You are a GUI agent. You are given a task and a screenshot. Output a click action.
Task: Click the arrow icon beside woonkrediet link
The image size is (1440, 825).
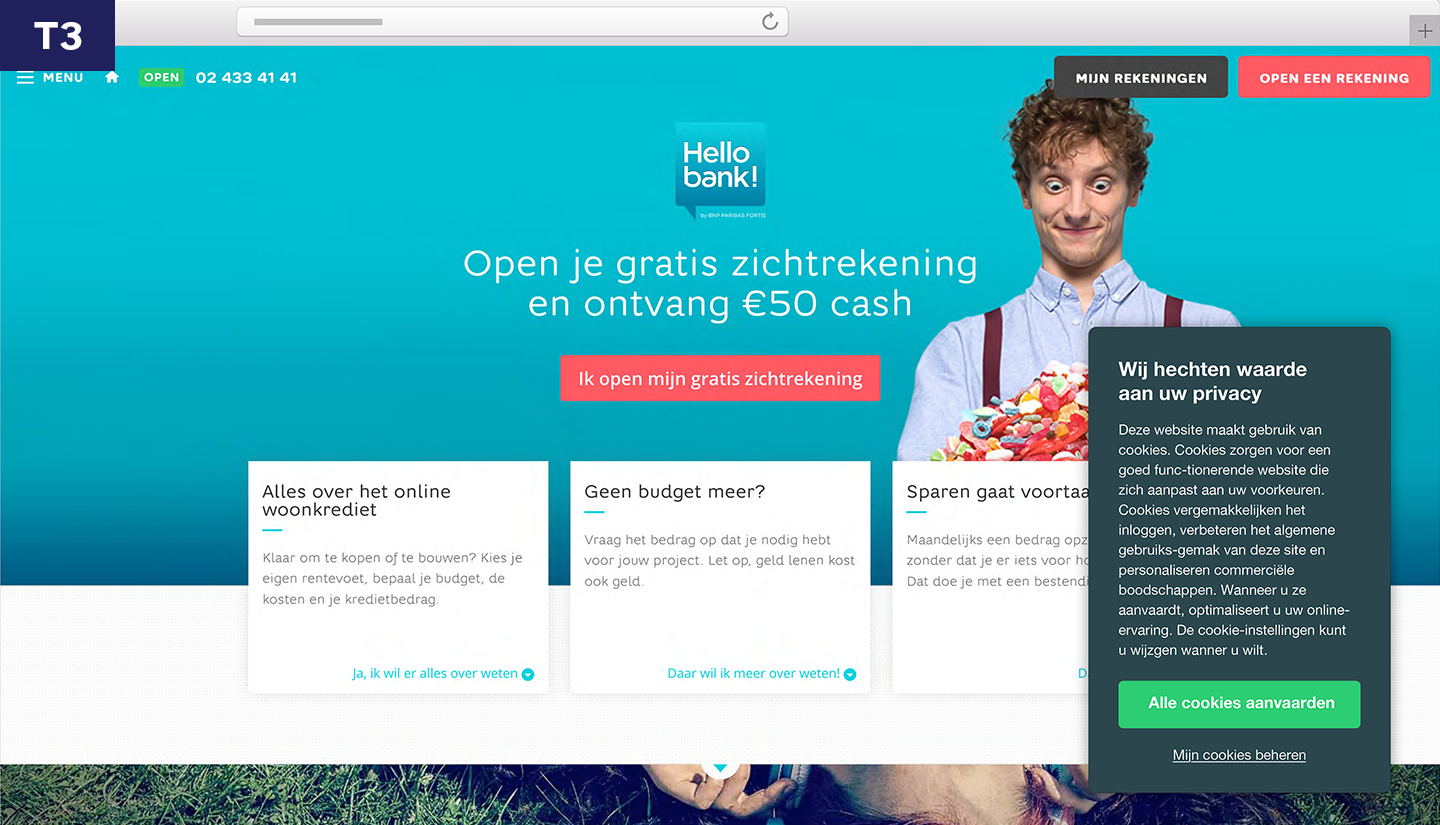pos(528,674)
